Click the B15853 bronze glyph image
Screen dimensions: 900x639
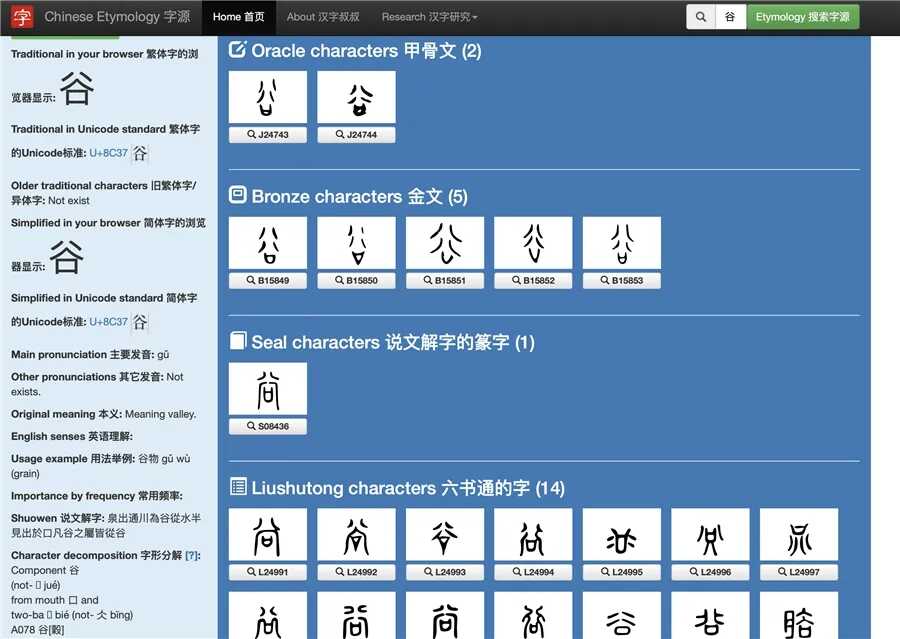tap(621, 244)
